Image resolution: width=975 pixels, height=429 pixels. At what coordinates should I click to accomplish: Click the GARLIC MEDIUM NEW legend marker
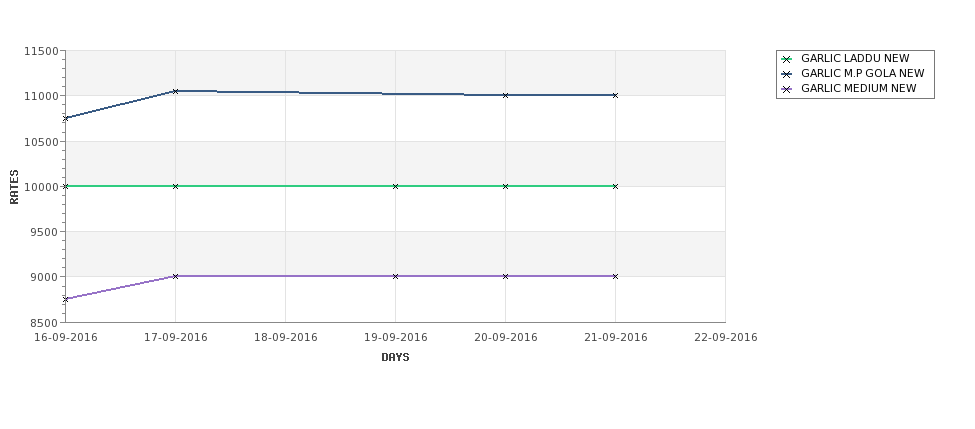pyautogui.click(x=787, y=90)
